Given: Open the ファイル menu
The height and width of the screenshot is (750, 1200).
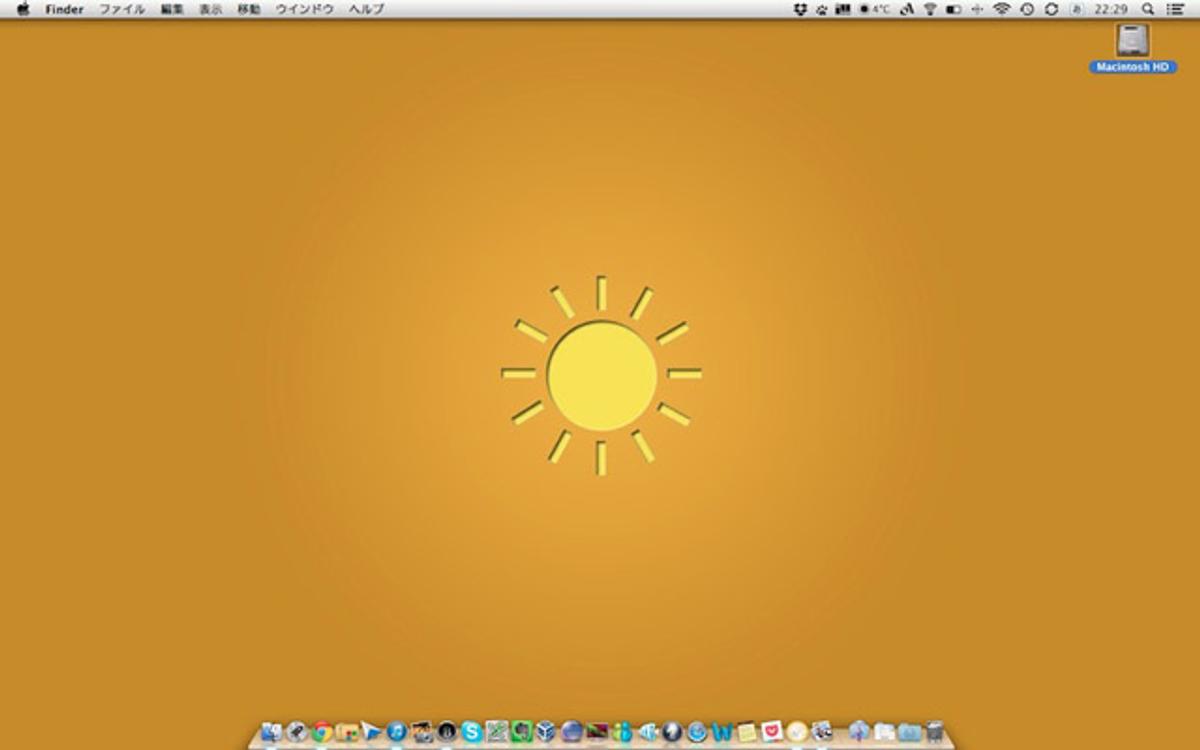Looking at the screenshot, I should [121, 9].
